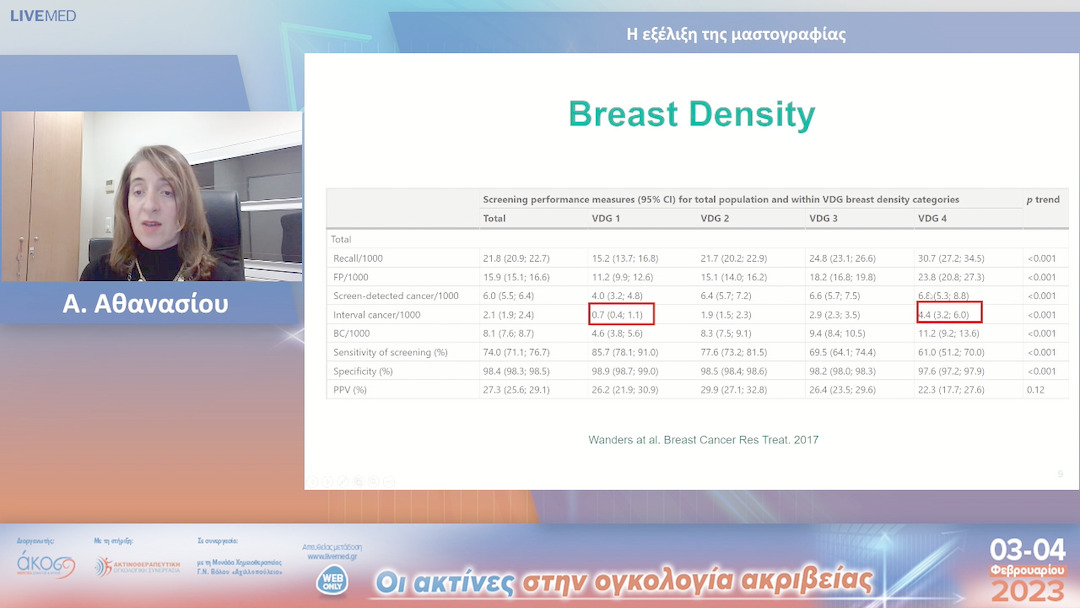Image resolution: width=1080 pixels, height=608 pixels.
Task: Click the LIVEMED logo
Action: coord(43,16)
